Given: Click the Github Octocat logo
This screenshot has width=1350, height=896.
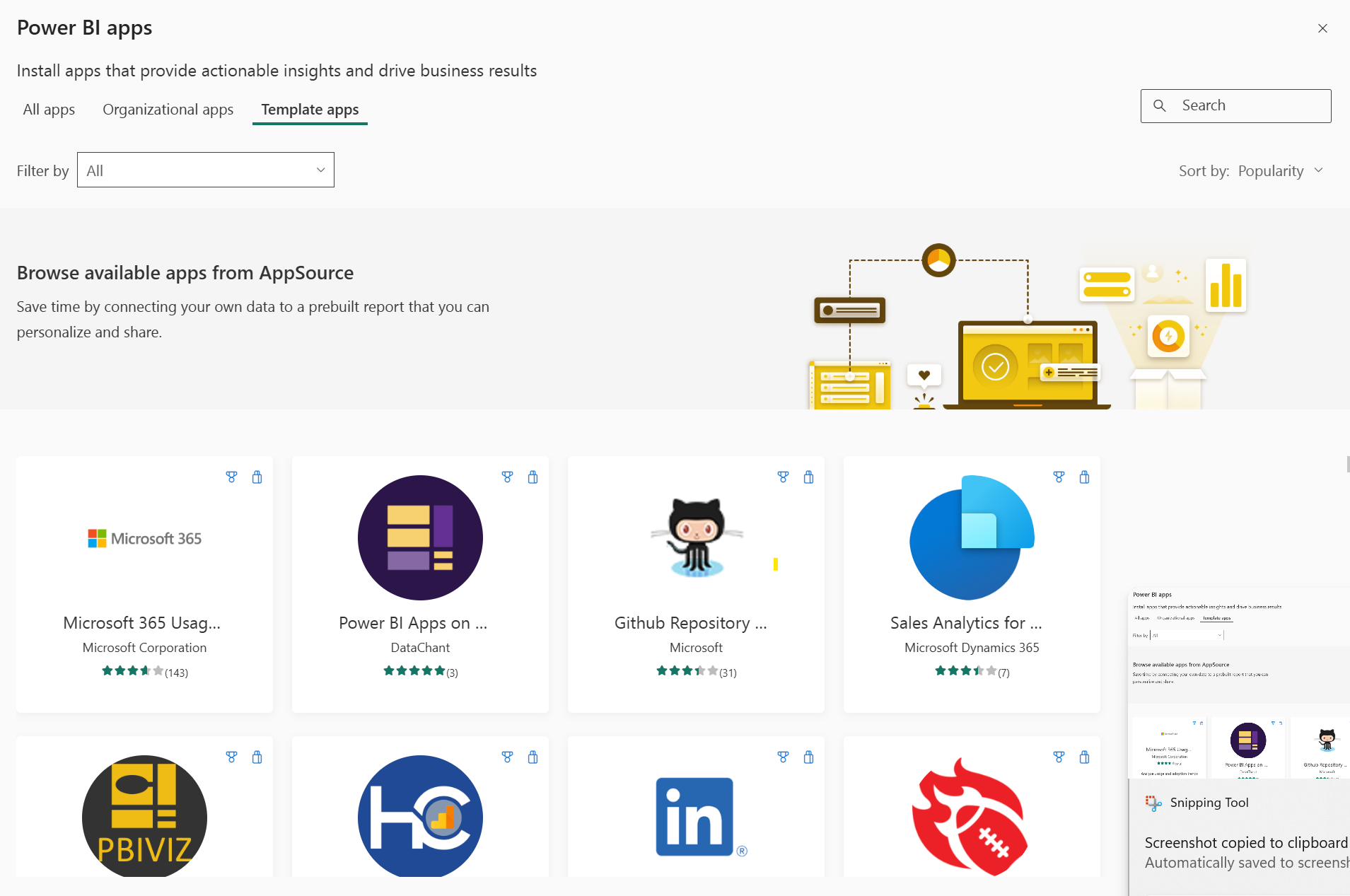Looking at the screenshot, I should click(x=697, y=537).
